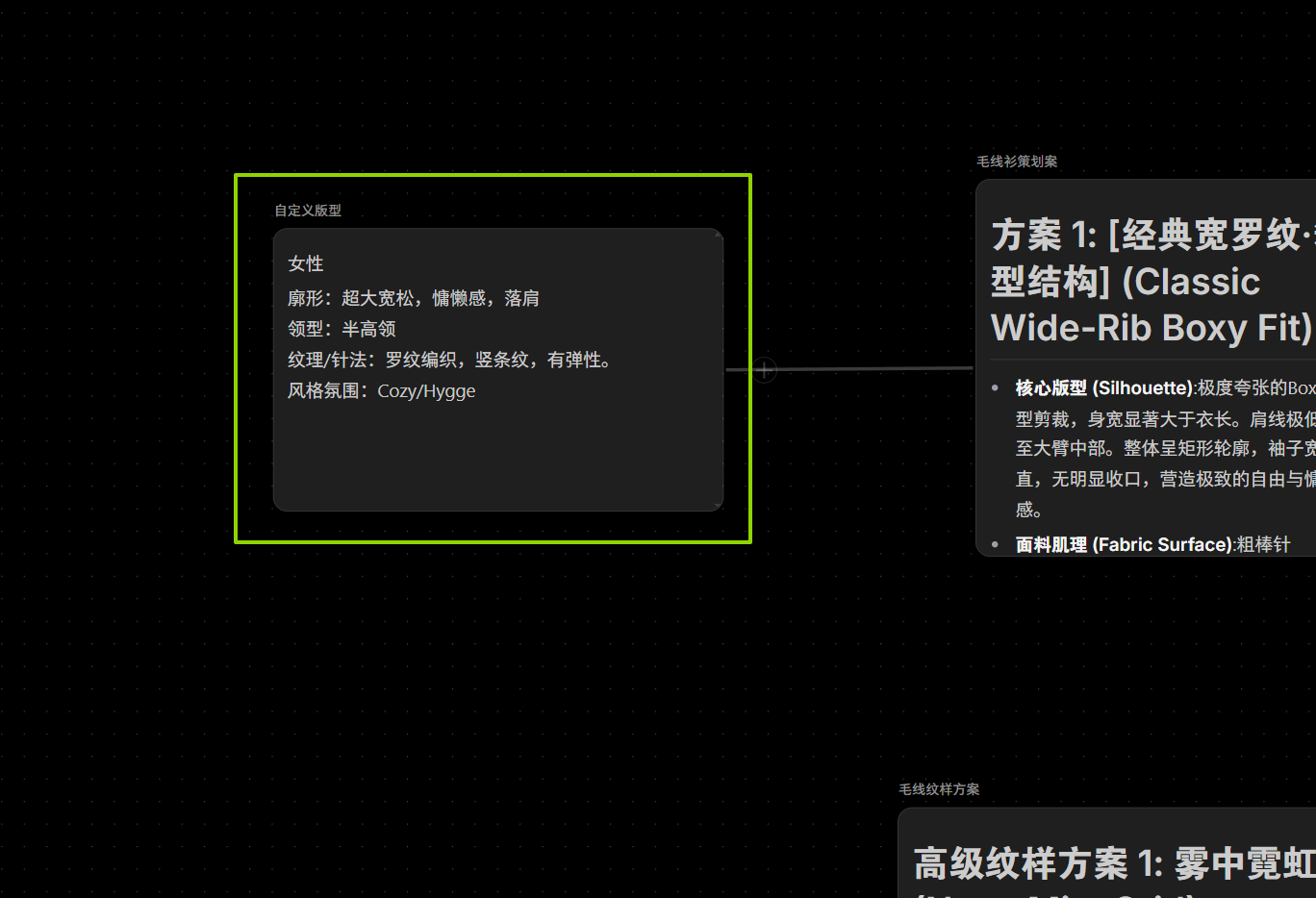Place cursor on the 领型：半高领 line

coord(342,329)
